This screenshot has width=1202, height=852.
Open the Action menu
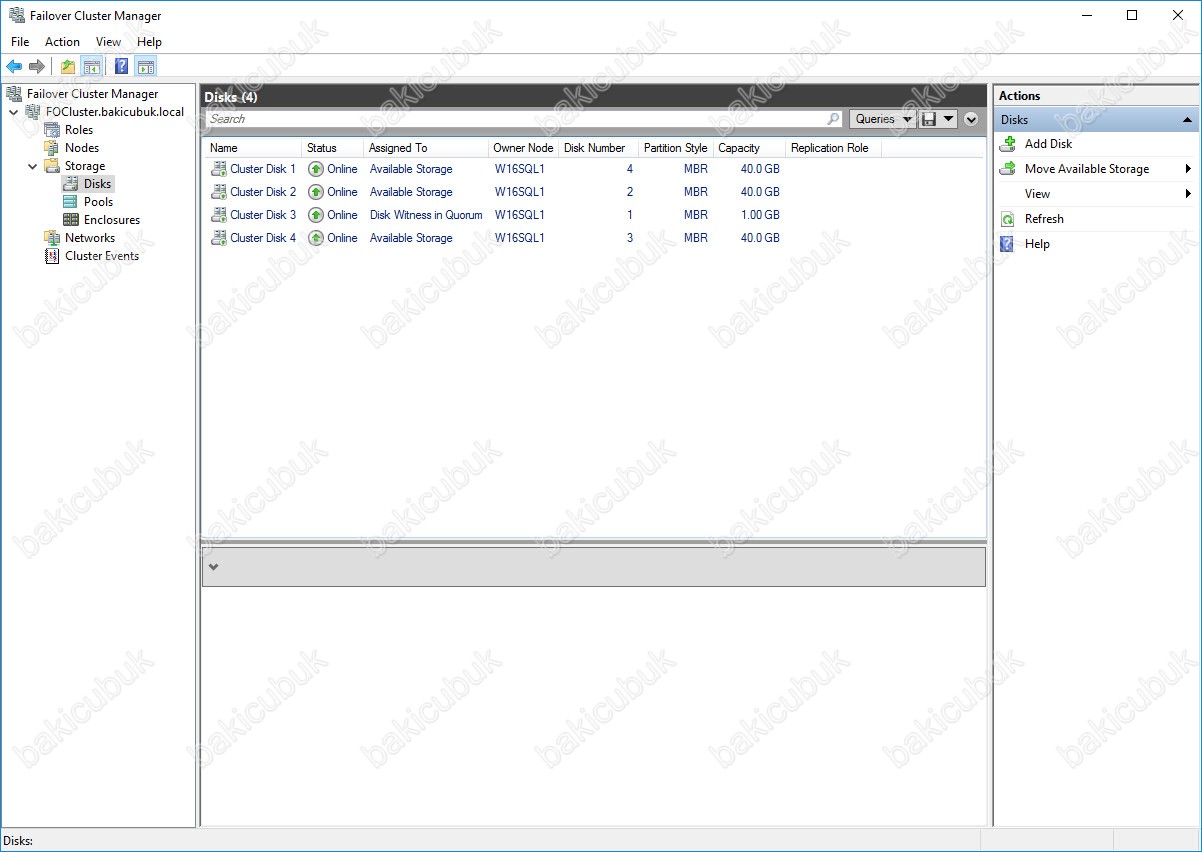click(x=62, y=42)
